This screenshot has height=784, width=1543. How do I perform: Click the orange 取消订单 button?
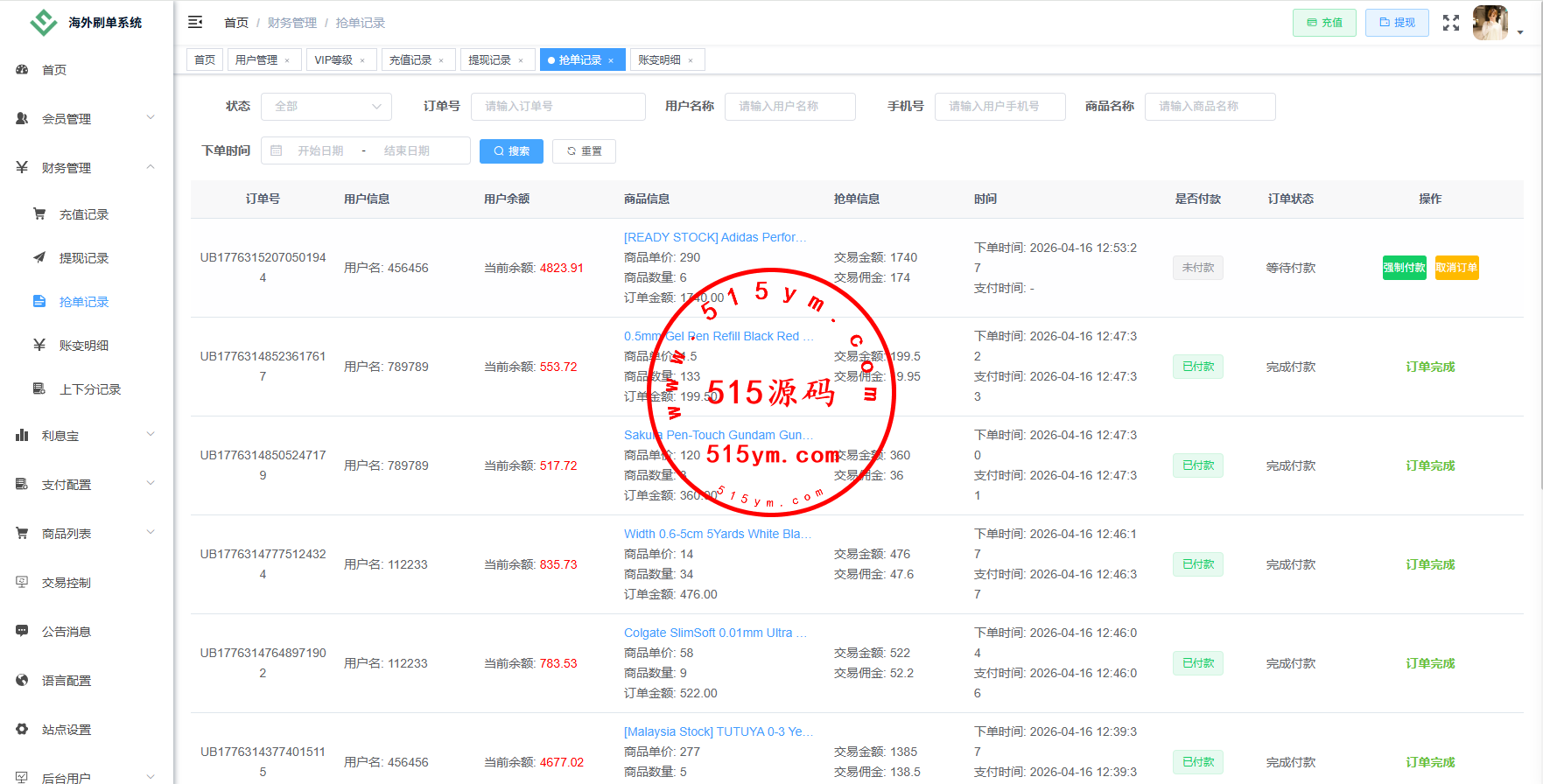tap(1456, 268)
